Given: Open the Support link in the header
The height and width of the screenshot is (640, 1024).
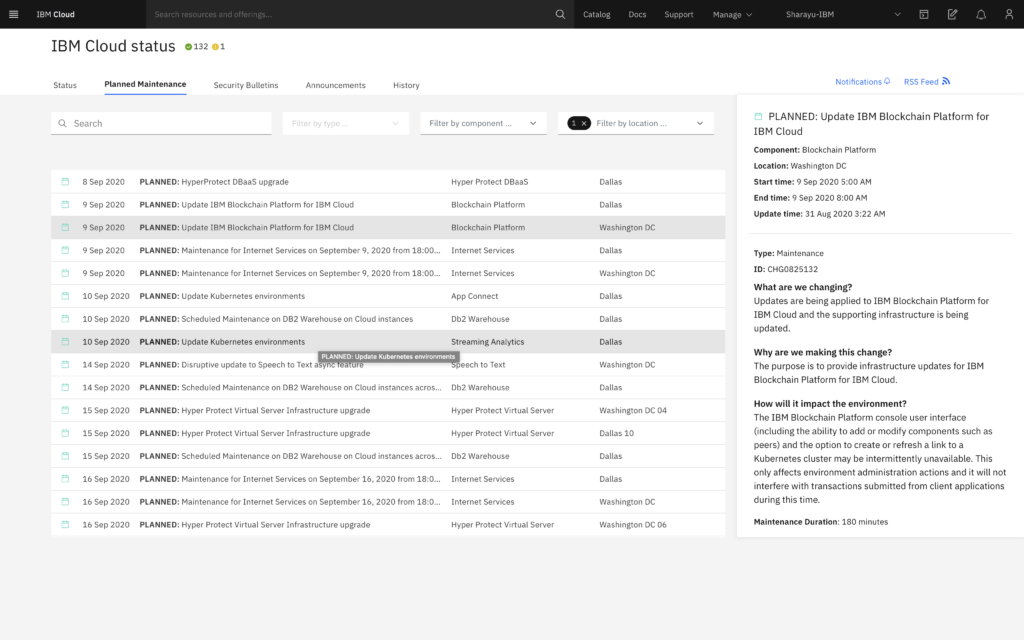Looking at the screenshot, I should click(679, 14).
